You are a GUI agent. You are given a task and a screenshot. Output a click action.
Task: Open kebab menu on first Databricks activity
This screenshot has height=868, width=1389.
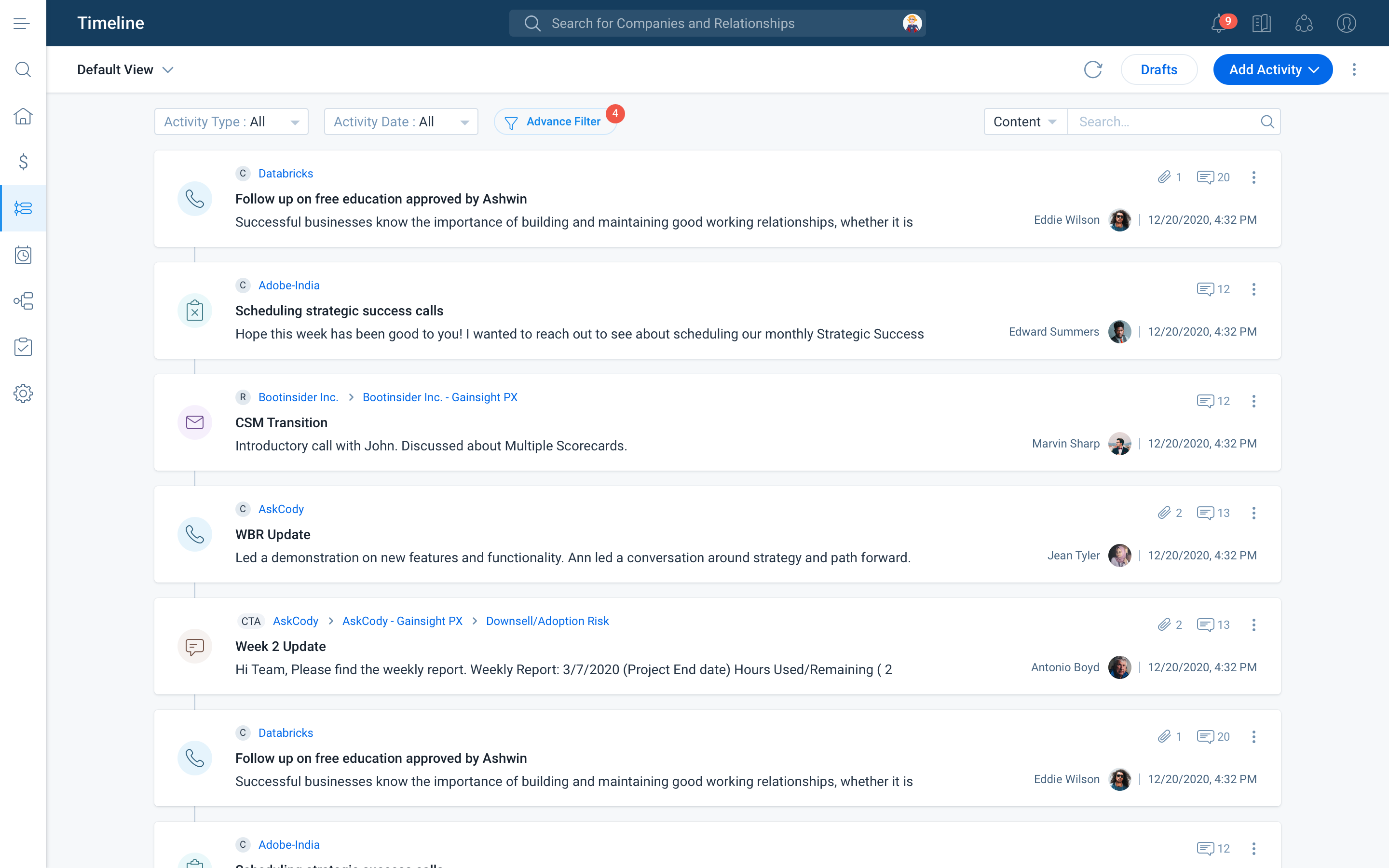pos(1253,177)
